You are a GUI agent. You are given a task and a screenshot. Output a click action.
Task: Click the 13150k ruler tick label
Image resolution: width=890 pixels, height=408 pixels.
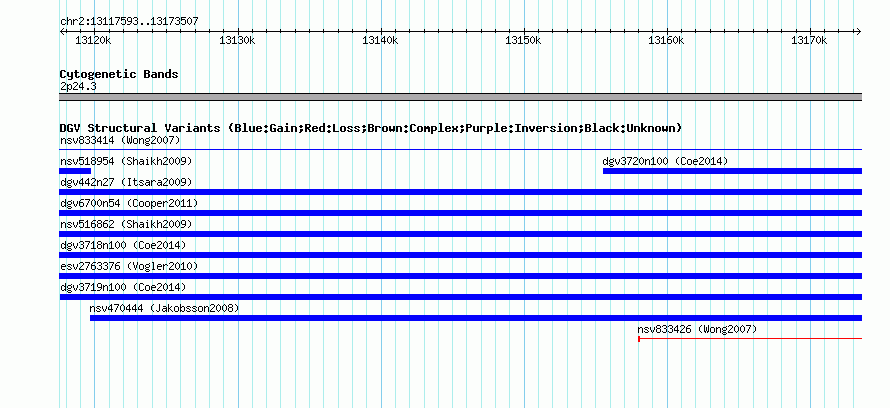[523, 41]
